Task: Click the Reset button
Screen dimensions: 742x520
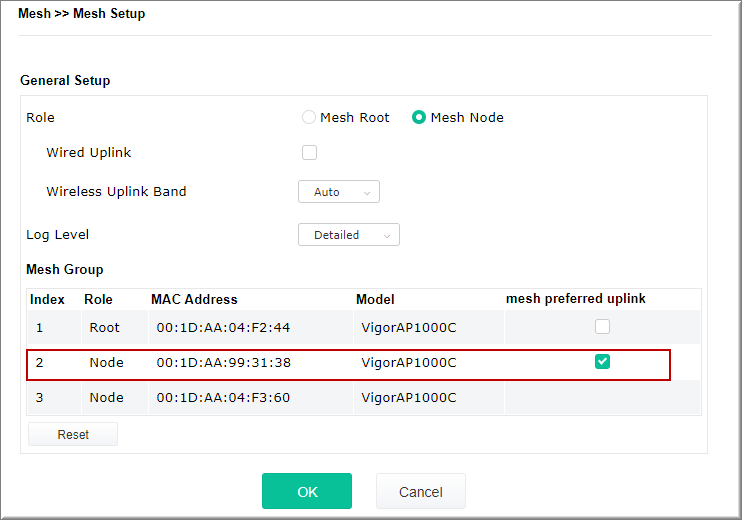Action: (73, 434)
